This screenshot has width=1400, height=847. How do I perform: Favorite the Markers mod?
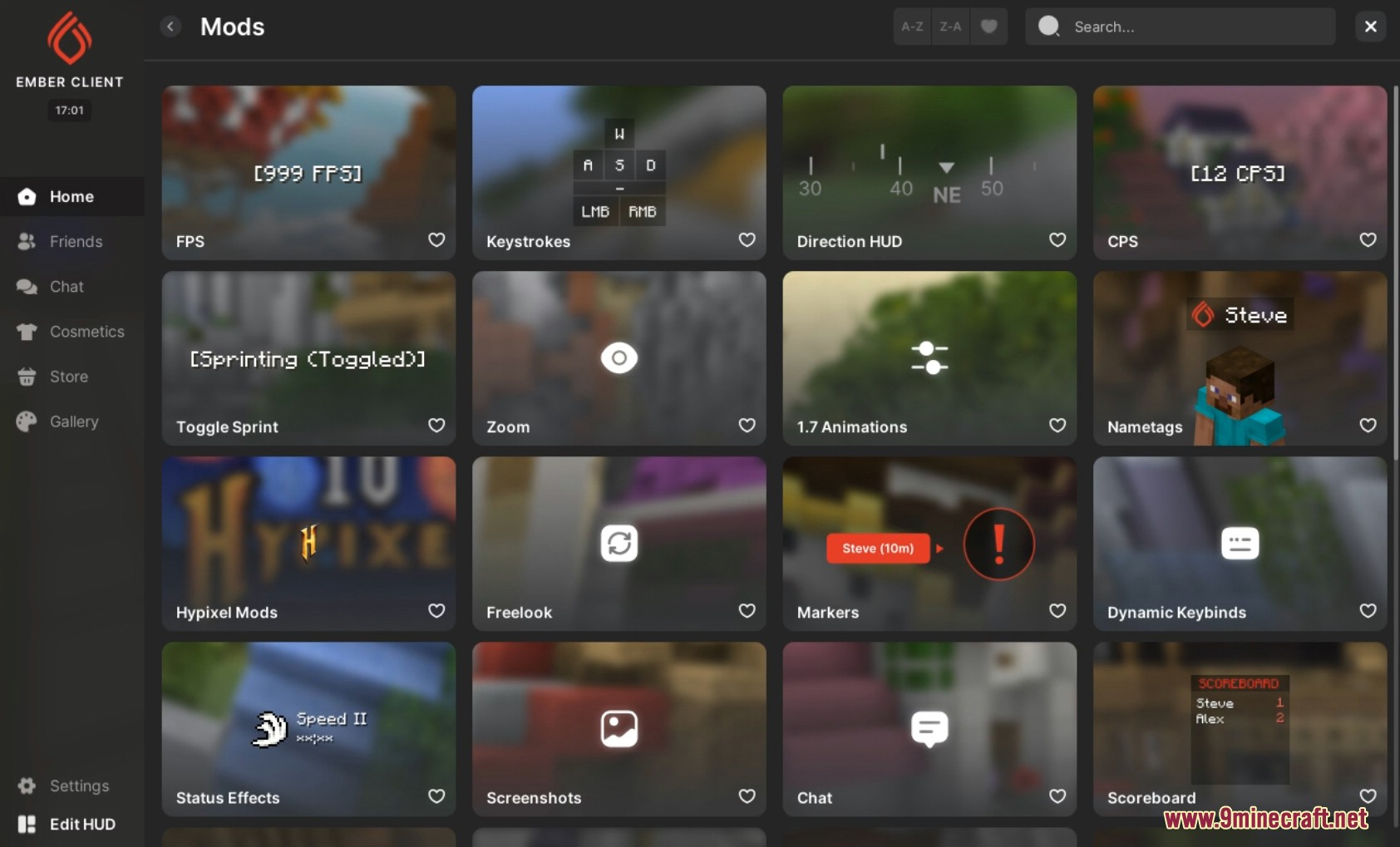tap(1057, 611)
